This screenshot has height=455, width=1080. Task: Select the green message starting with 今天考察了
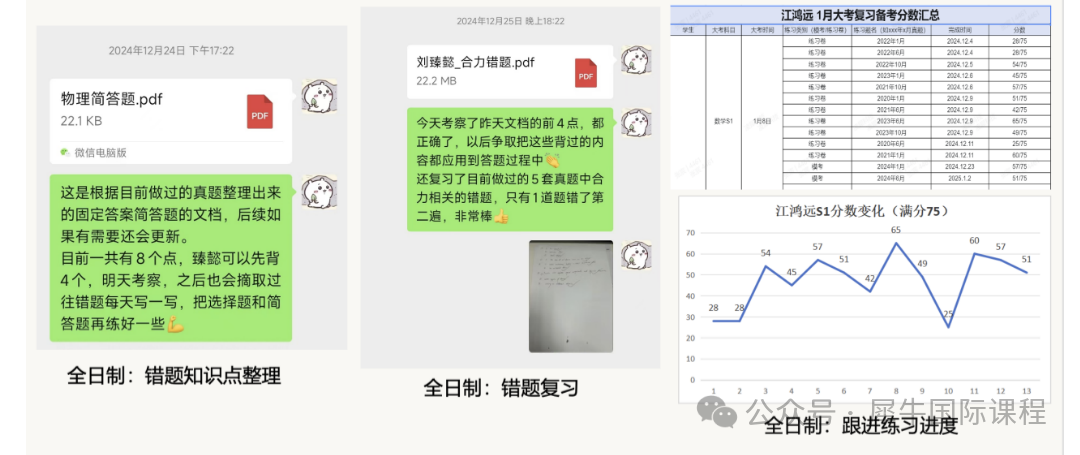507,168
